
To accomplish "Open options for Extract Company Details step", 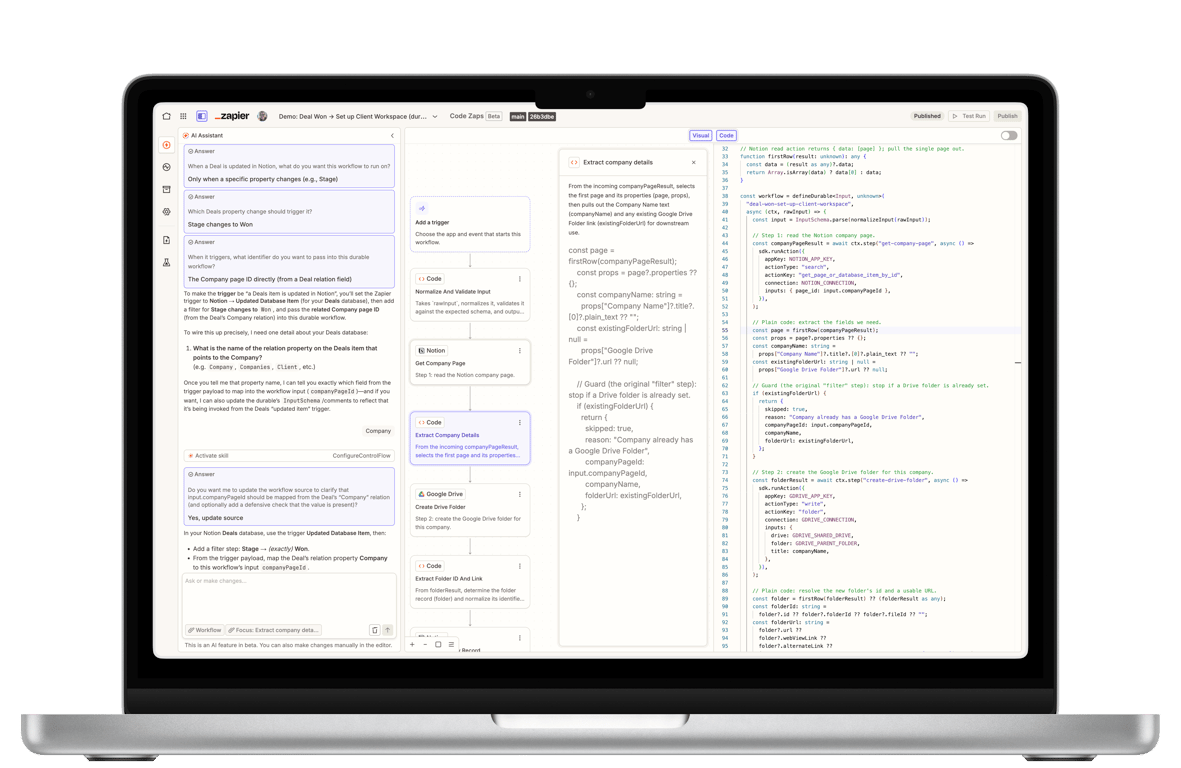I will [x=520, y=422].
